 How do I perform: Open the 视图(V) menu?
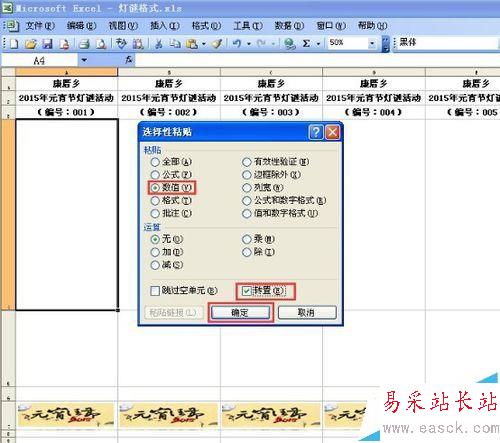123,26
